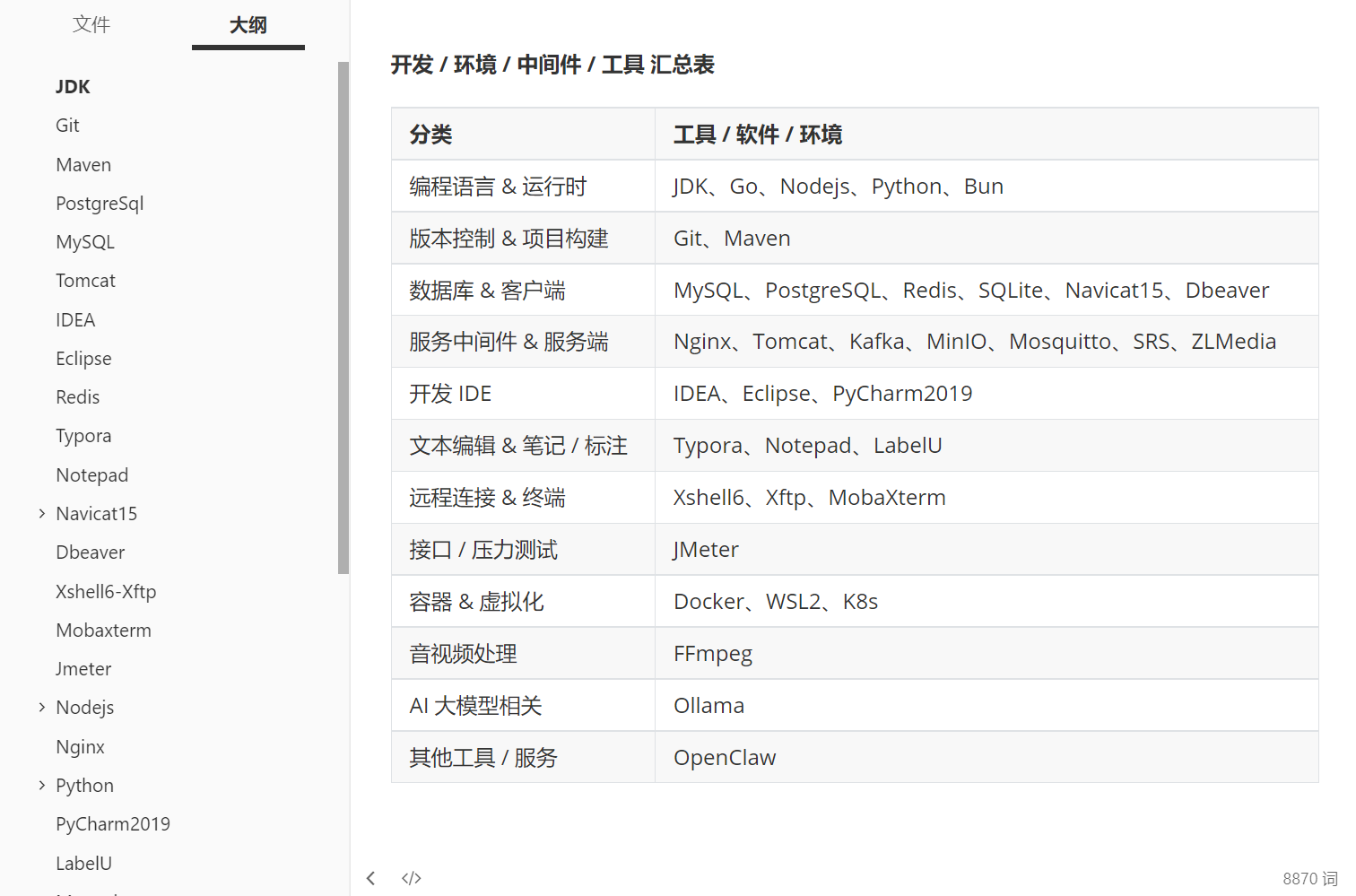Click cell 远程连接 & 终端
Viewport: 1356px width, 896px height.
(524, 498)
